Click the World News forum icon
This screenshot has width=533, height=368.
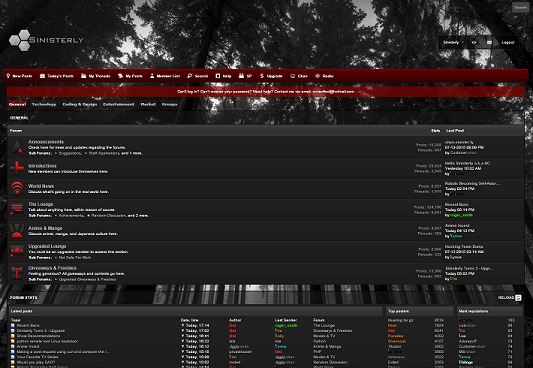17,189
